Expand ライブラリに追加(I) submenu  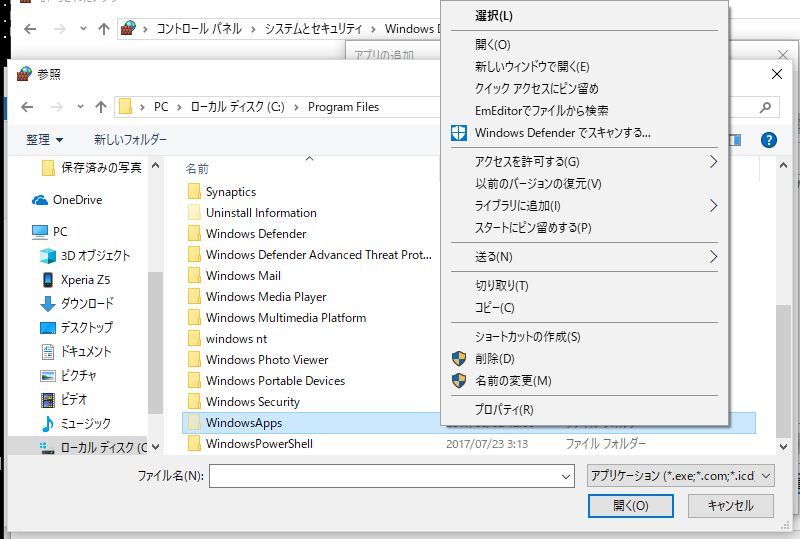coord(584,206)
